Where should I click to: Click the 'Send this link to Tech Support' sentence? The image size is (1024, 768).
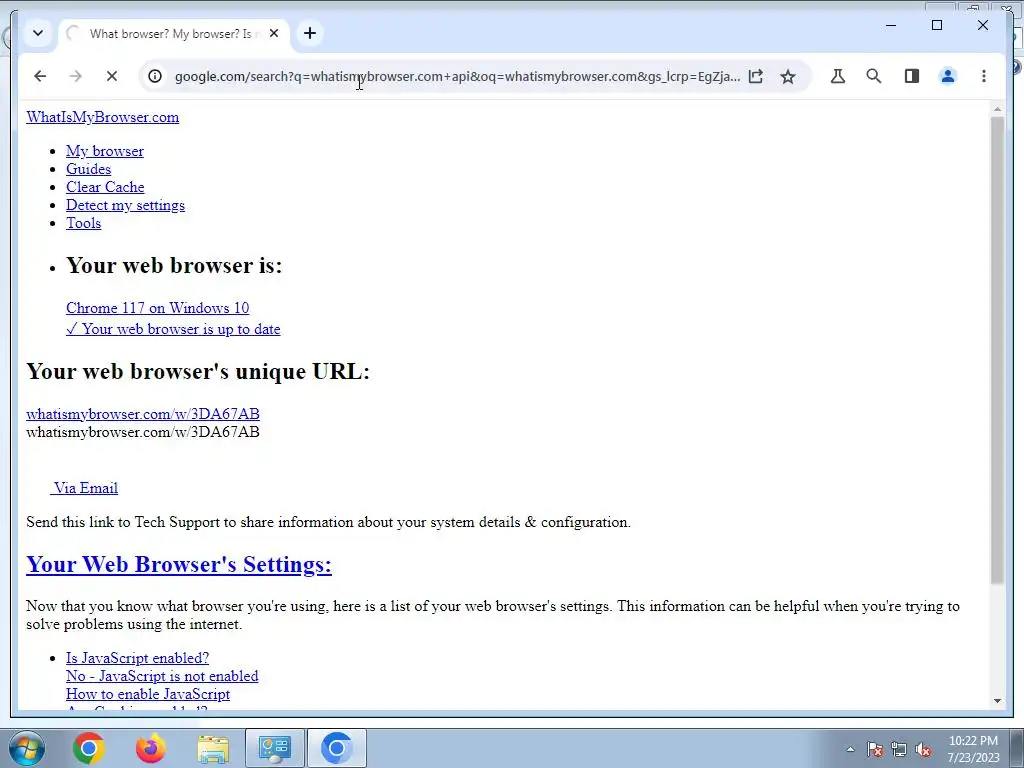pyautogui.click(x=328, y=522)
